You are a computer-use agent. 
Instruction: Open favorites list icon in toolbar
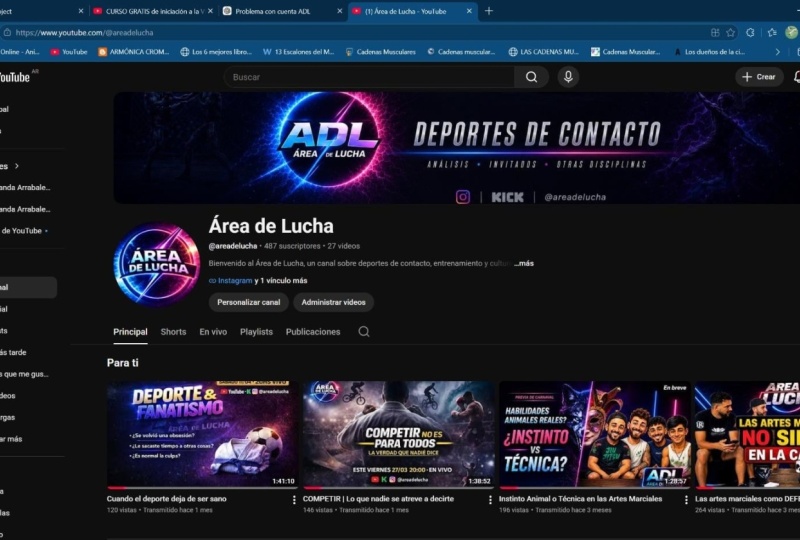point(772,33)
